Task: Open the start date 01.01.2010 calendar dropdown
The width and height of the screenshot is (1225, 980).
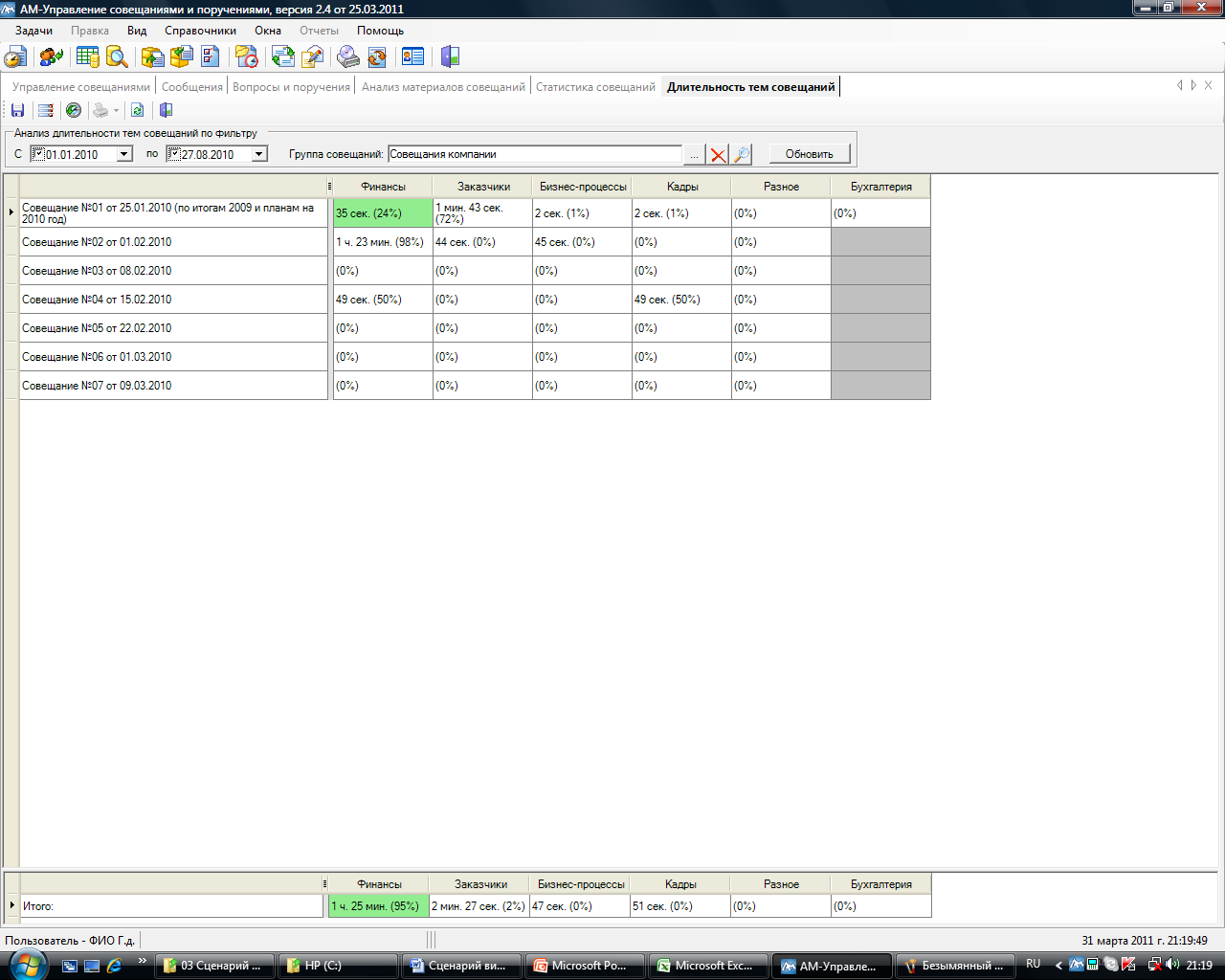Action: click(x=123, y=154)
